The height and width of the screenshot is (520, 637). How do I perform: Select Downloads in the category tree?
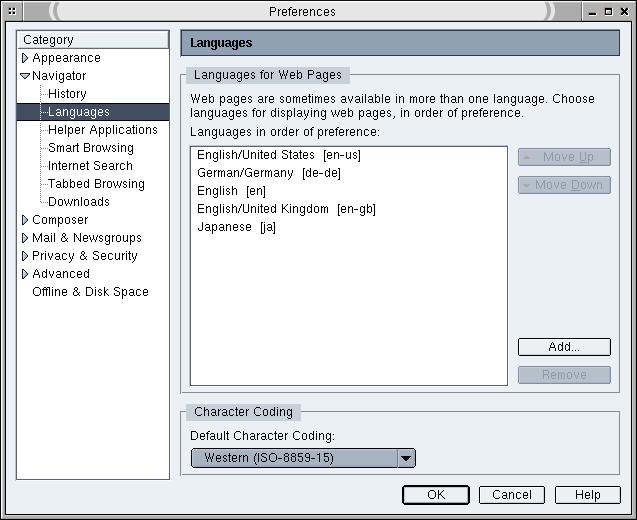pyautogui.click(x=79, y=202)
